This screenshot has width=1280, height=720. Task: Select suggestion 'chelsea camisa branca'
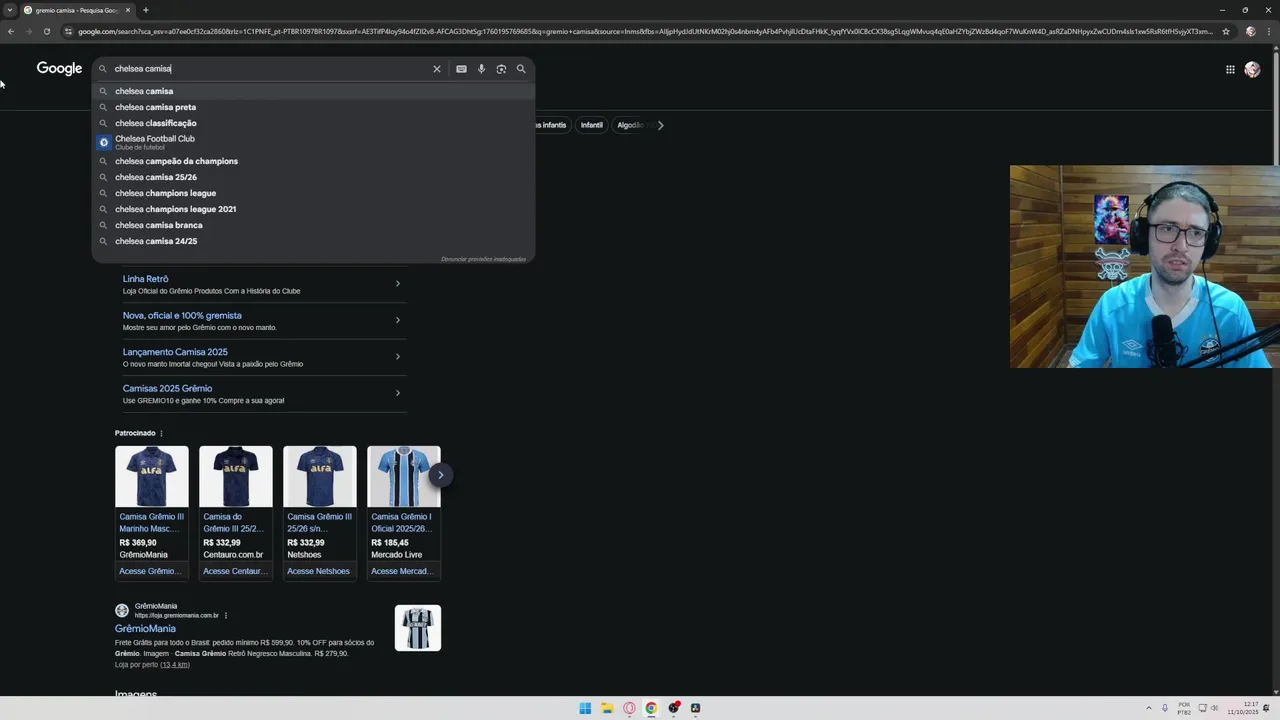coord(313,225)
